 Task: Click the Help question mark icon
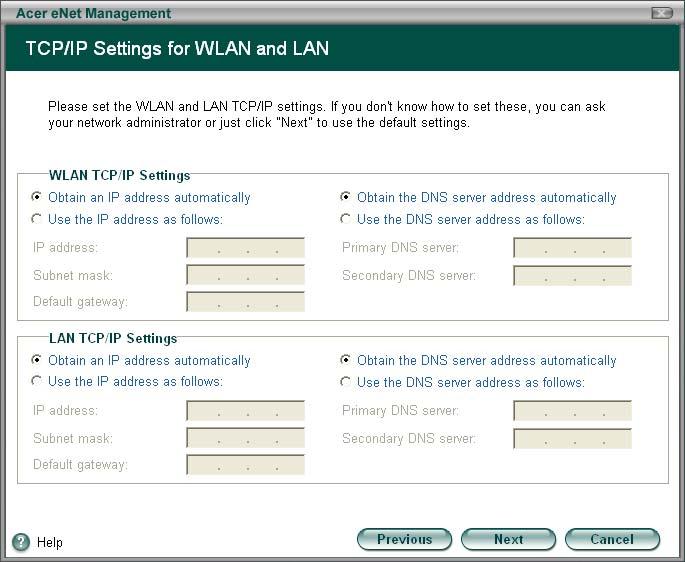tap(21, 542)
